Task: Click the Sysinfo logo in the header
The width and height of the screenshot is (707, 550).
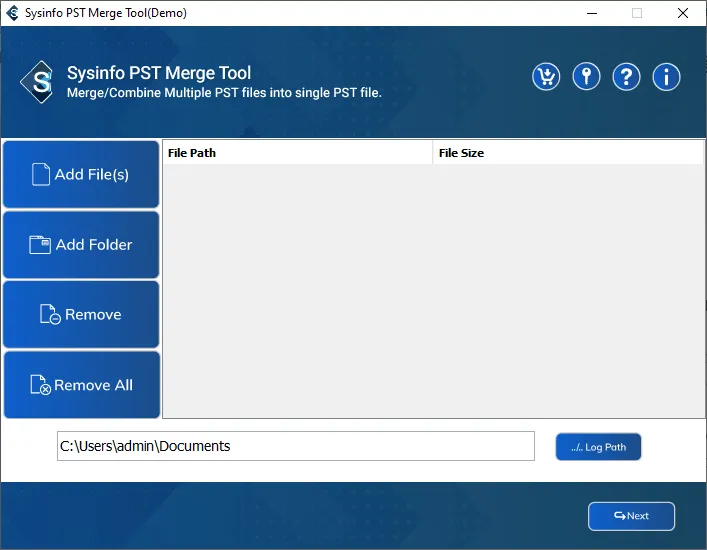Action: pos(38,82)
